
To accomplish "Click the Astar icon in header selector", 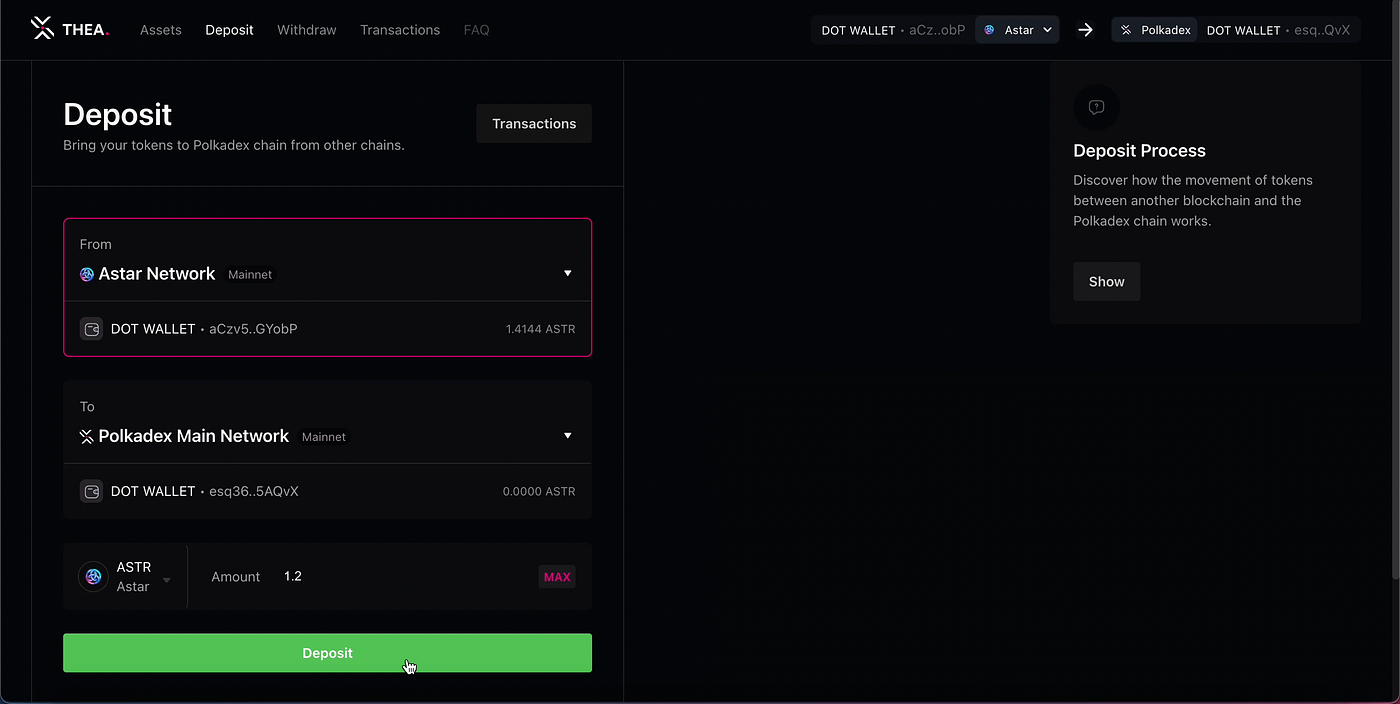I will click(x=990, y=30).
